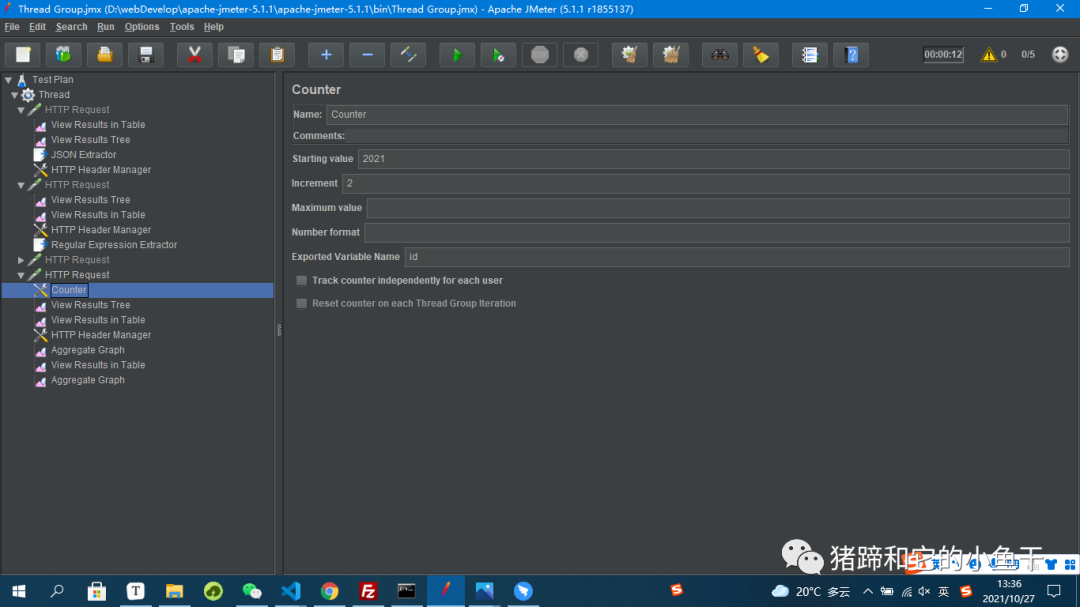The width and height of the screenshot is (1080, 607).
Task: Open WeChat from the taskbar
Action: (x=252, y=591)
